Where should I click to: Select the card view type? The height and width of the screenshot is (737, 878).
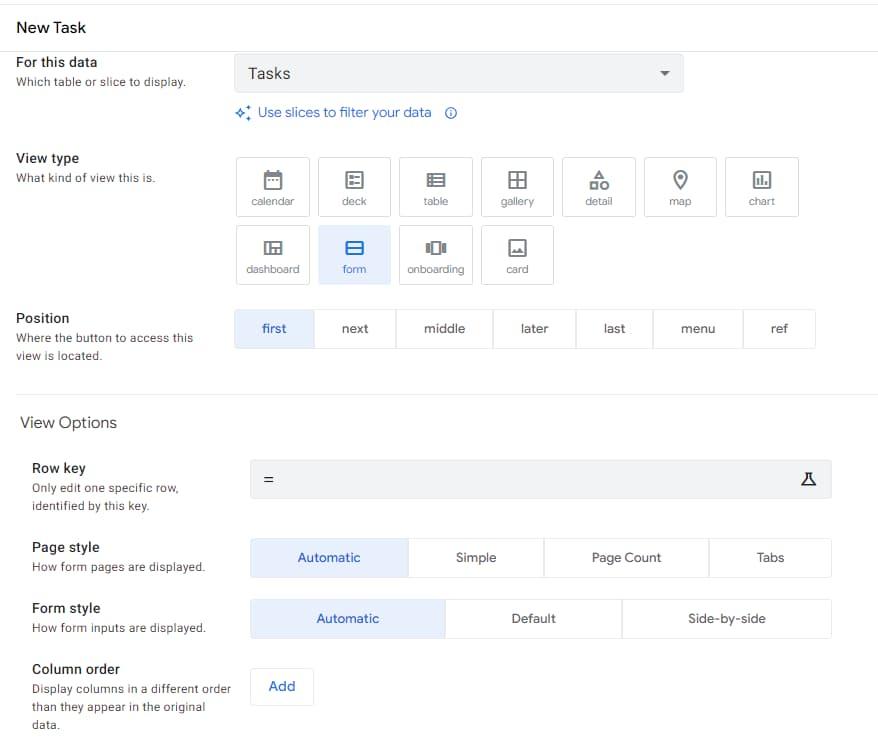pyautogui.click(x=517, y=255)
